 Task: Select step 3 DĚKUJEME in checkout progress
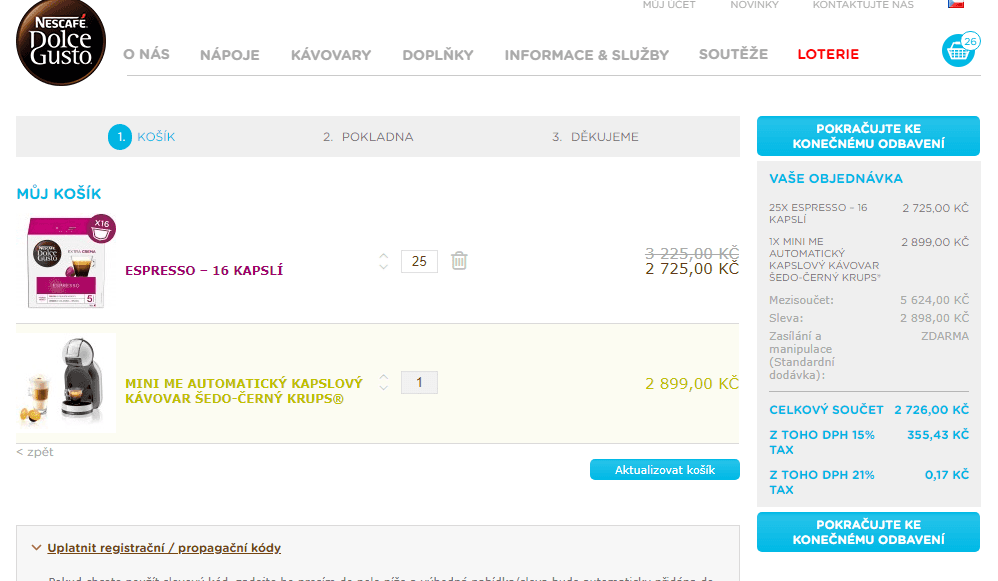[595, 137]
